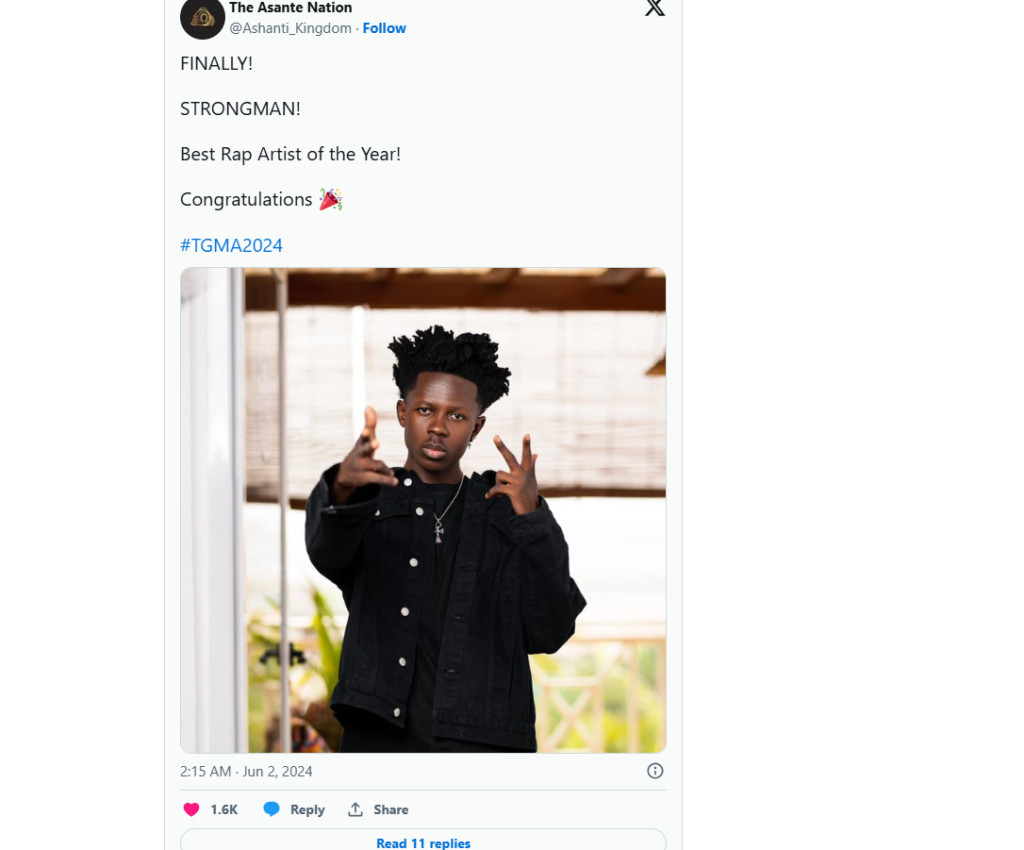Click the blue reply speech bubble icon
This screenshot has height=850, width=1024.
pos(271,809)
